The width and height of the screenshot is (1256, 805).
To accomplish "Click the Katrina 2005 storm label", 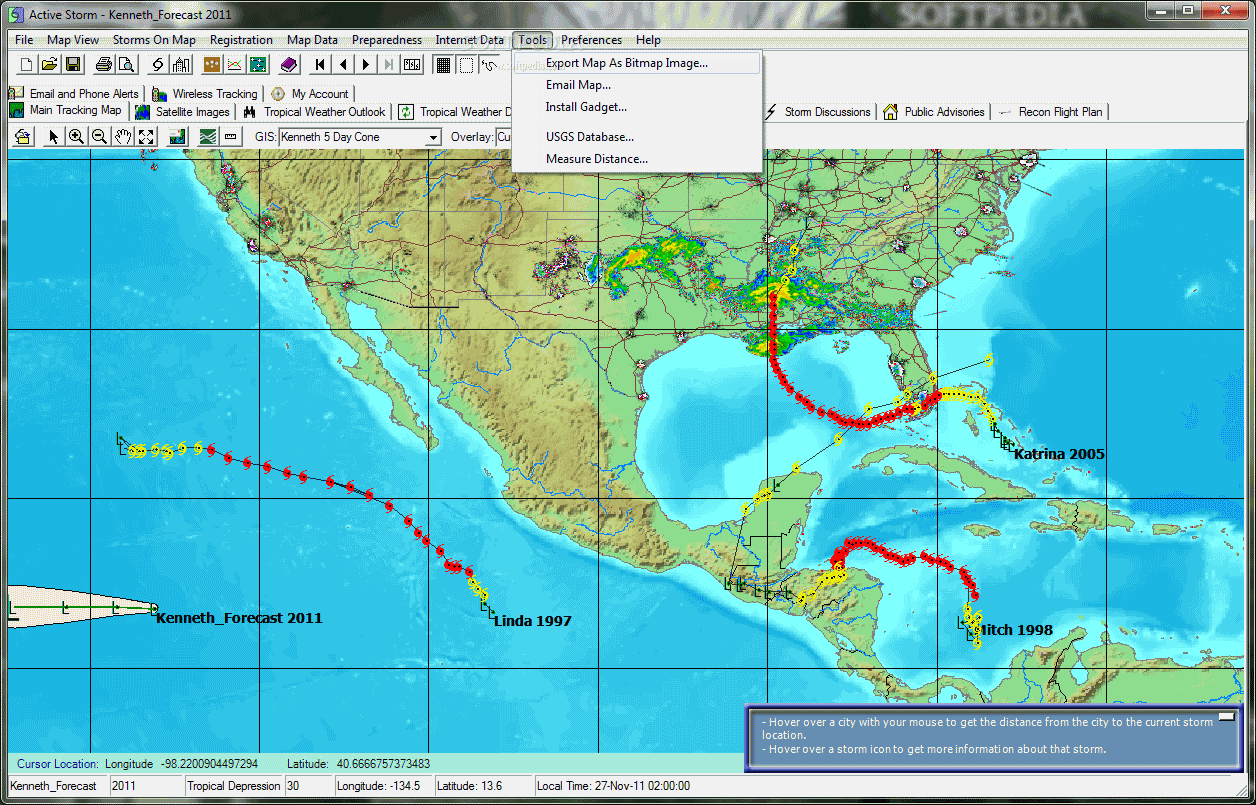I will point(1059,454).
